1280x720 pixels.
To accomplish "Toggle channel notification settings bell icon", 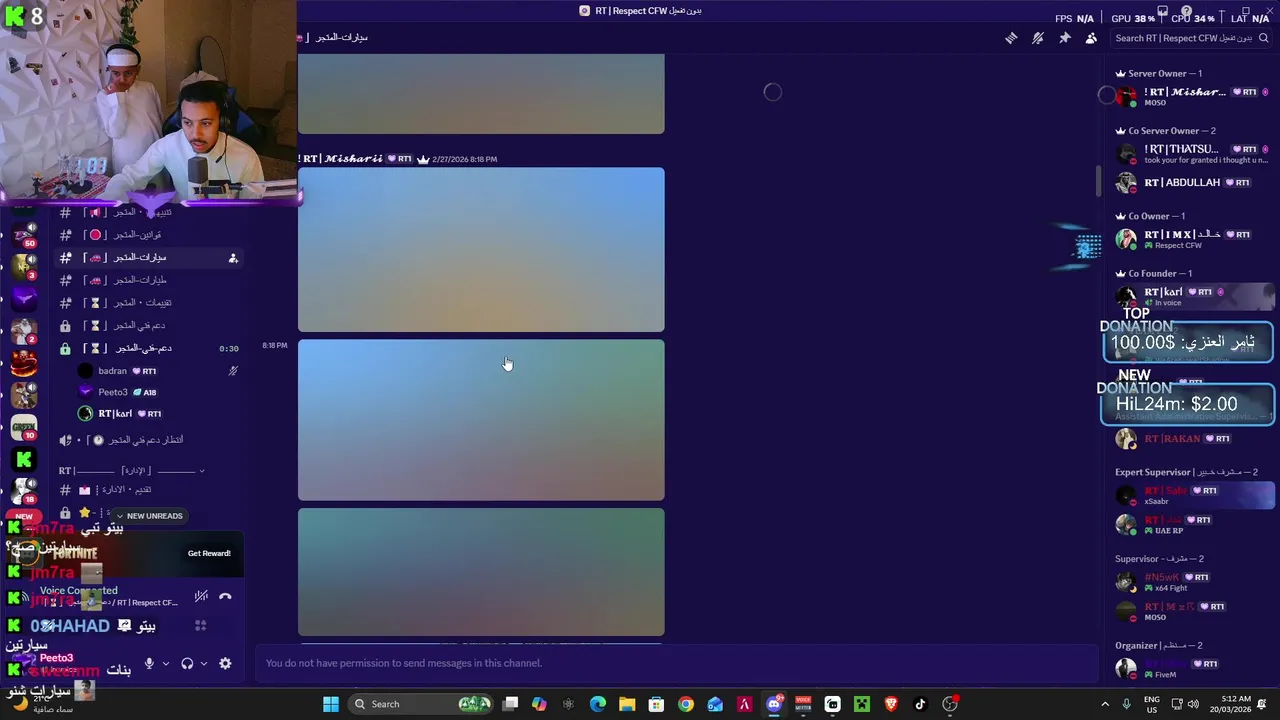I will pos(1038,38).
